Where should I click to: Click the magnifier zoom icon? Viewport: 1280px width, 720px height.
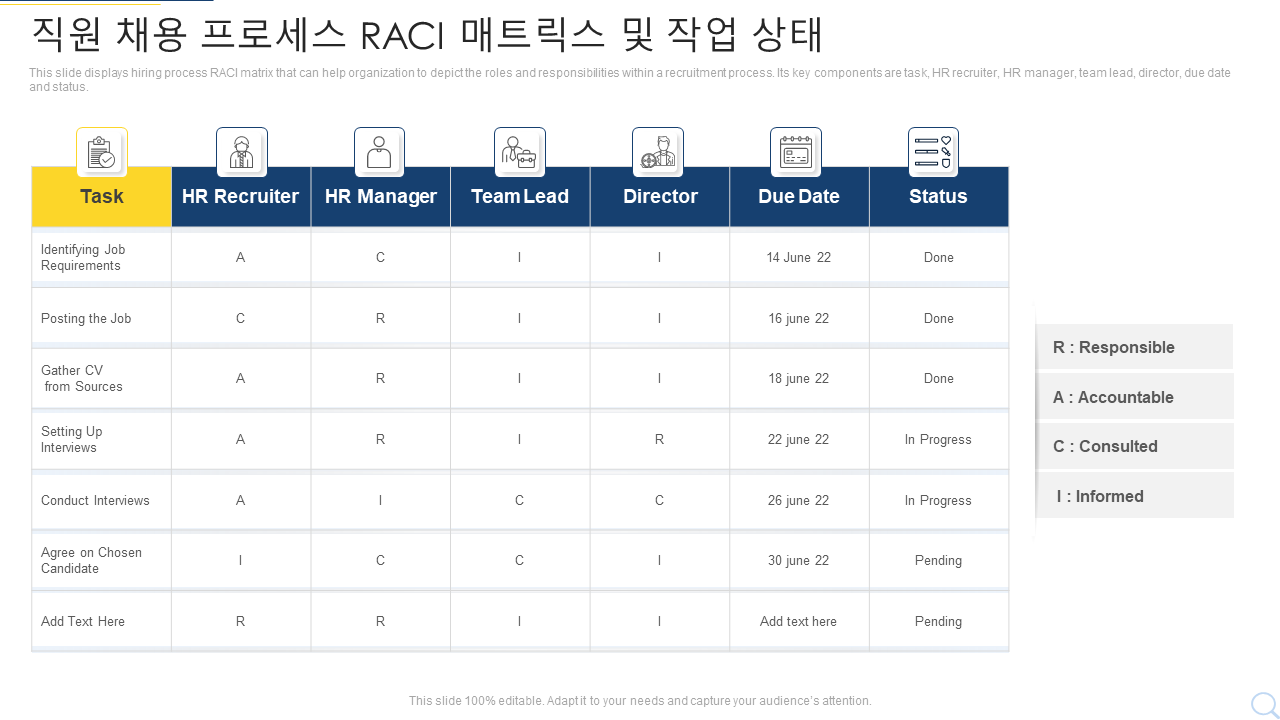[x=1264, y=704]
